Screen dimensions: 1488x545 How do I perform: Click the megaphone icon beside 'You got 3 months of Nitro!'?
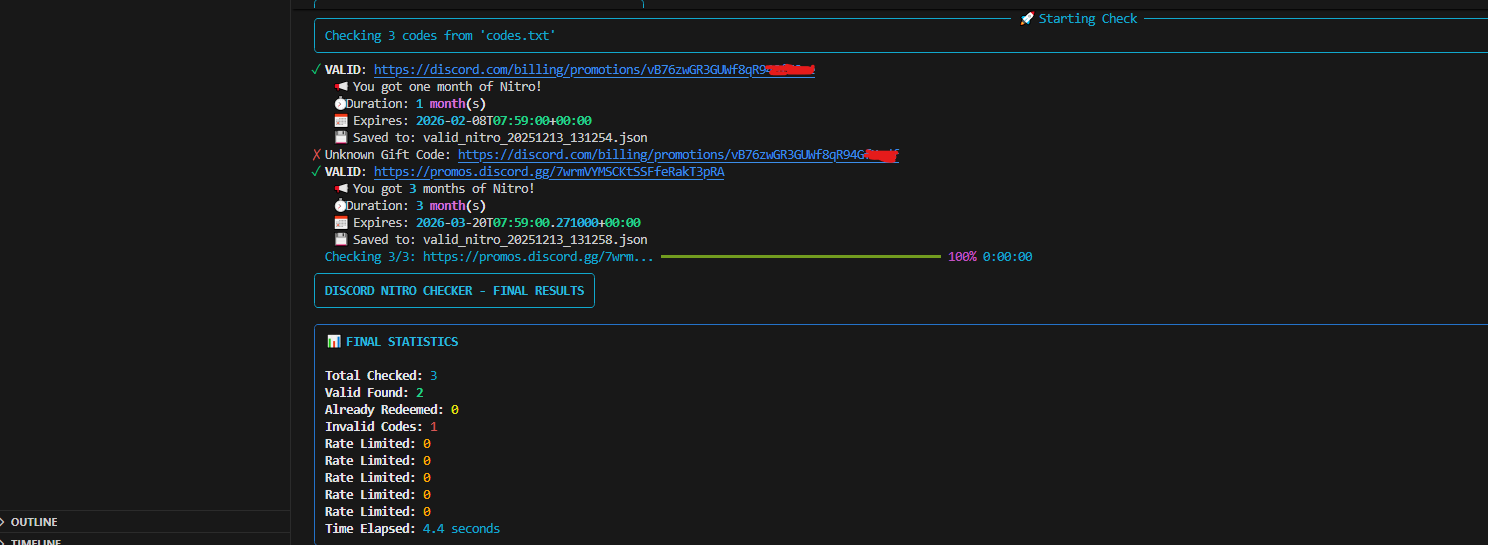click(x=342, y=189)
